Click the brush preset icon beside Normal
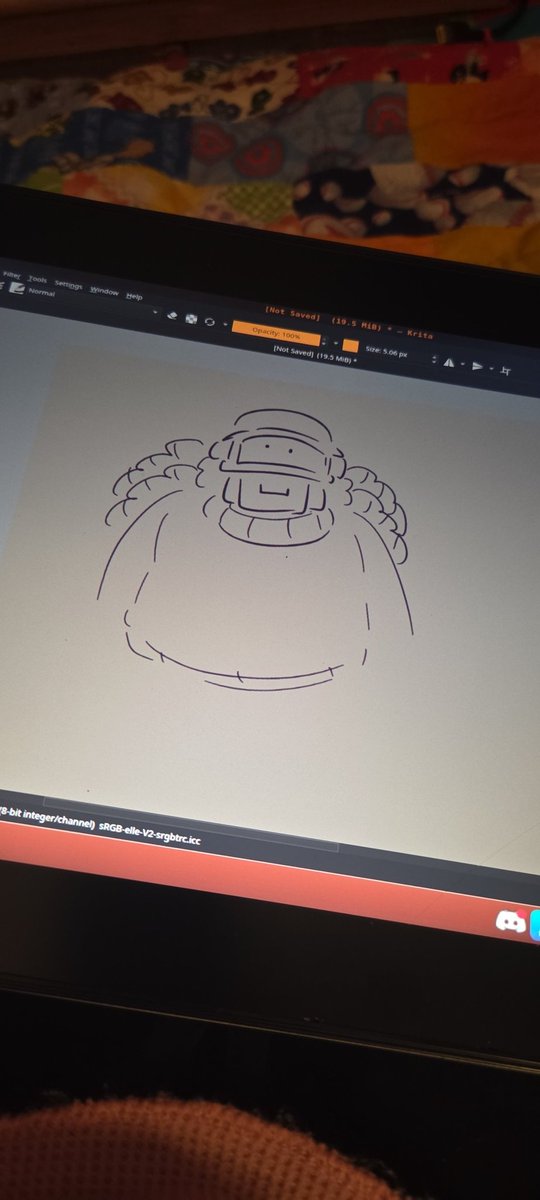 [x=16, y=288]
